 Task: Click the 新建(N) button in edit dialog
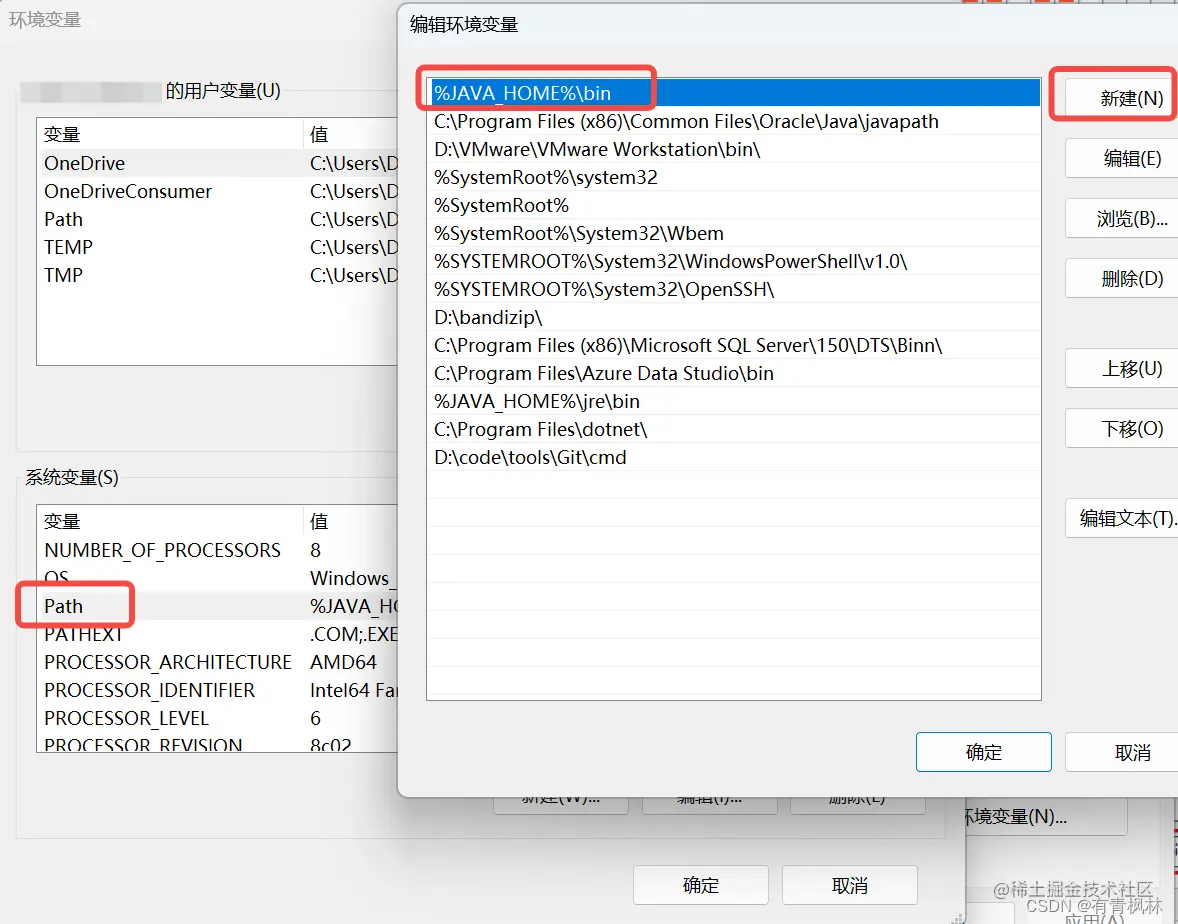pyautogui.click(x=1122, y=98)
